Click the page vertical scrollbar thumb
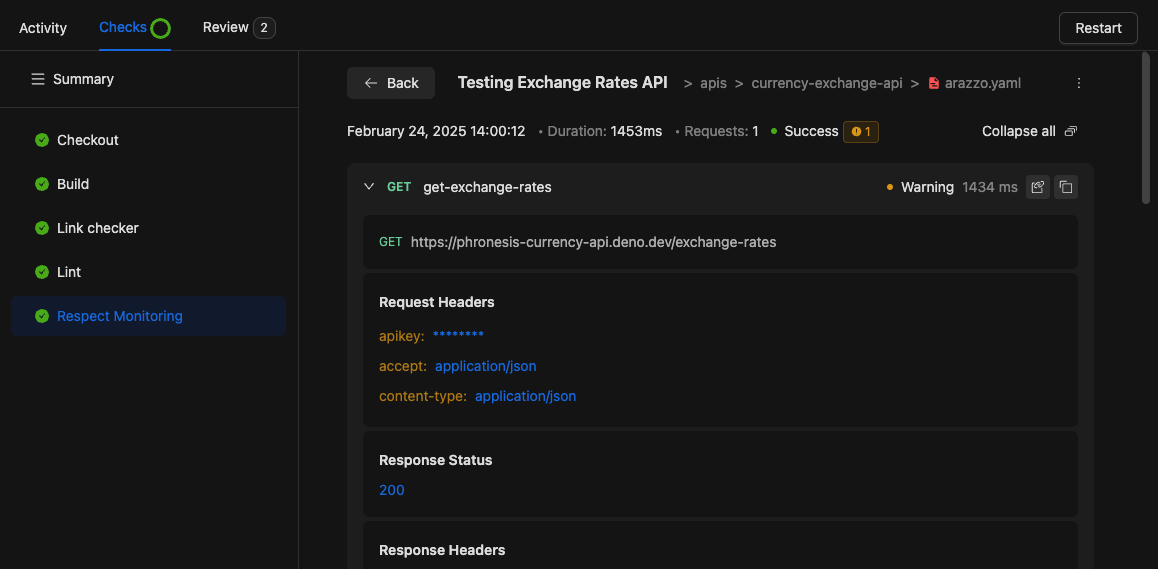The height and width of the screenshot is (569, 1158). pyautogui.click(x=1146, y=127)
